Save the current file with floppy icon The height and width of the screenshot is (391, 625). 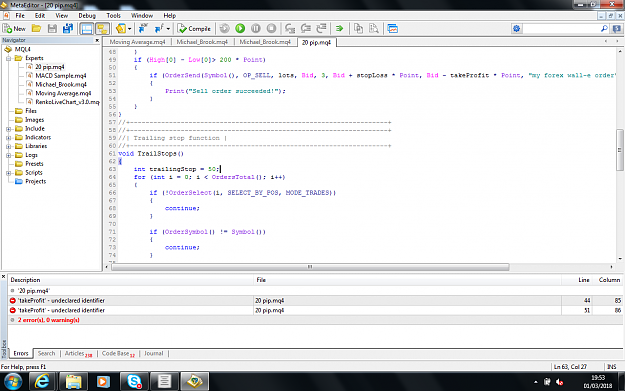[52, 29]
